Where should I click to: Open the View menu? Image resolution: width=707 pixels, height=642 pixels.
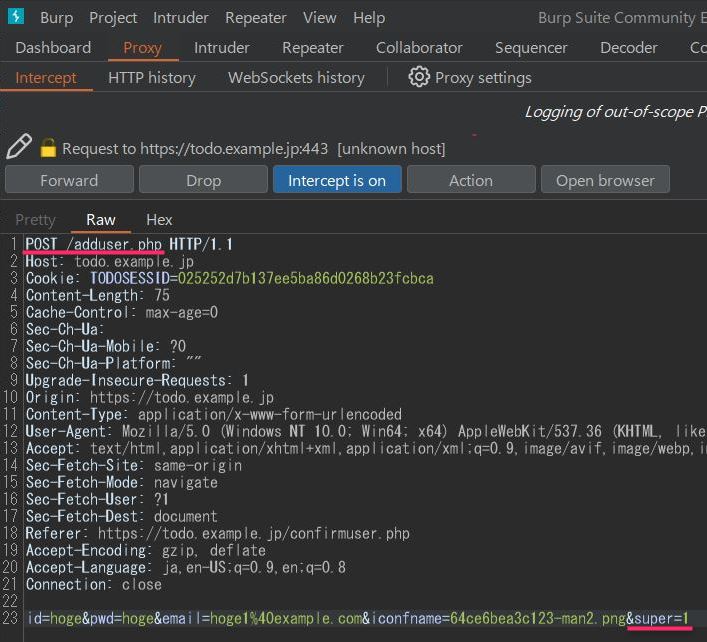point(319,18)
